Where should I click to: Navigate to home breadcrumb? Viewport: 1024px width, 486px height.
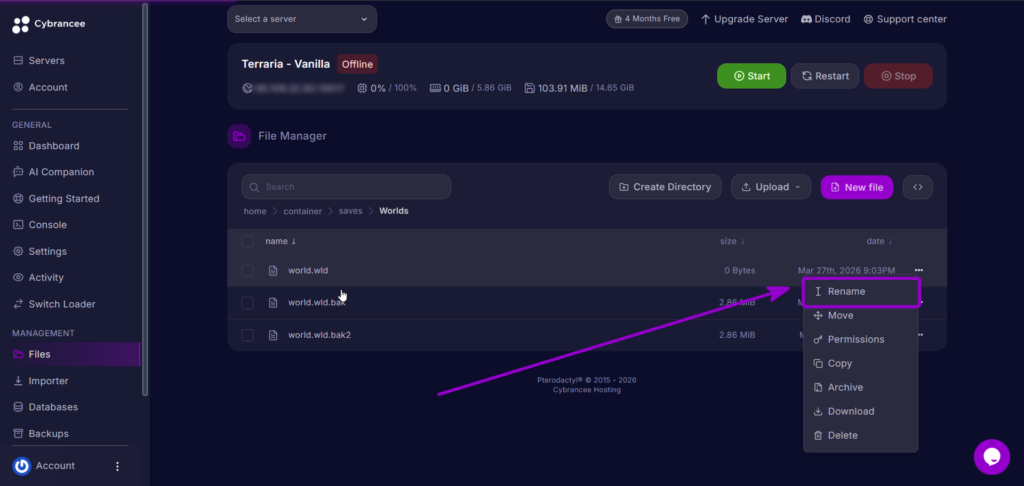pyautogui.click(x=255, y=211)
